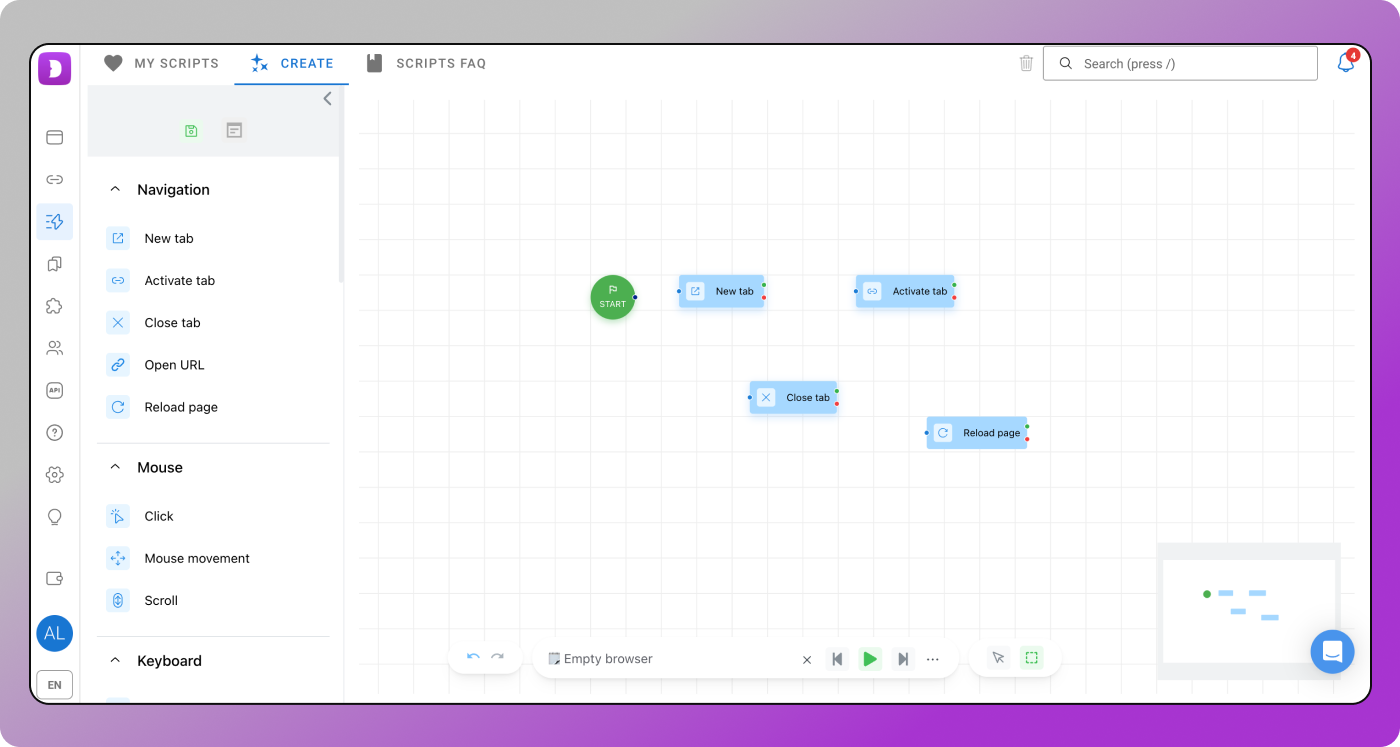Open the Scripts FAQ tab

[426, 63]
